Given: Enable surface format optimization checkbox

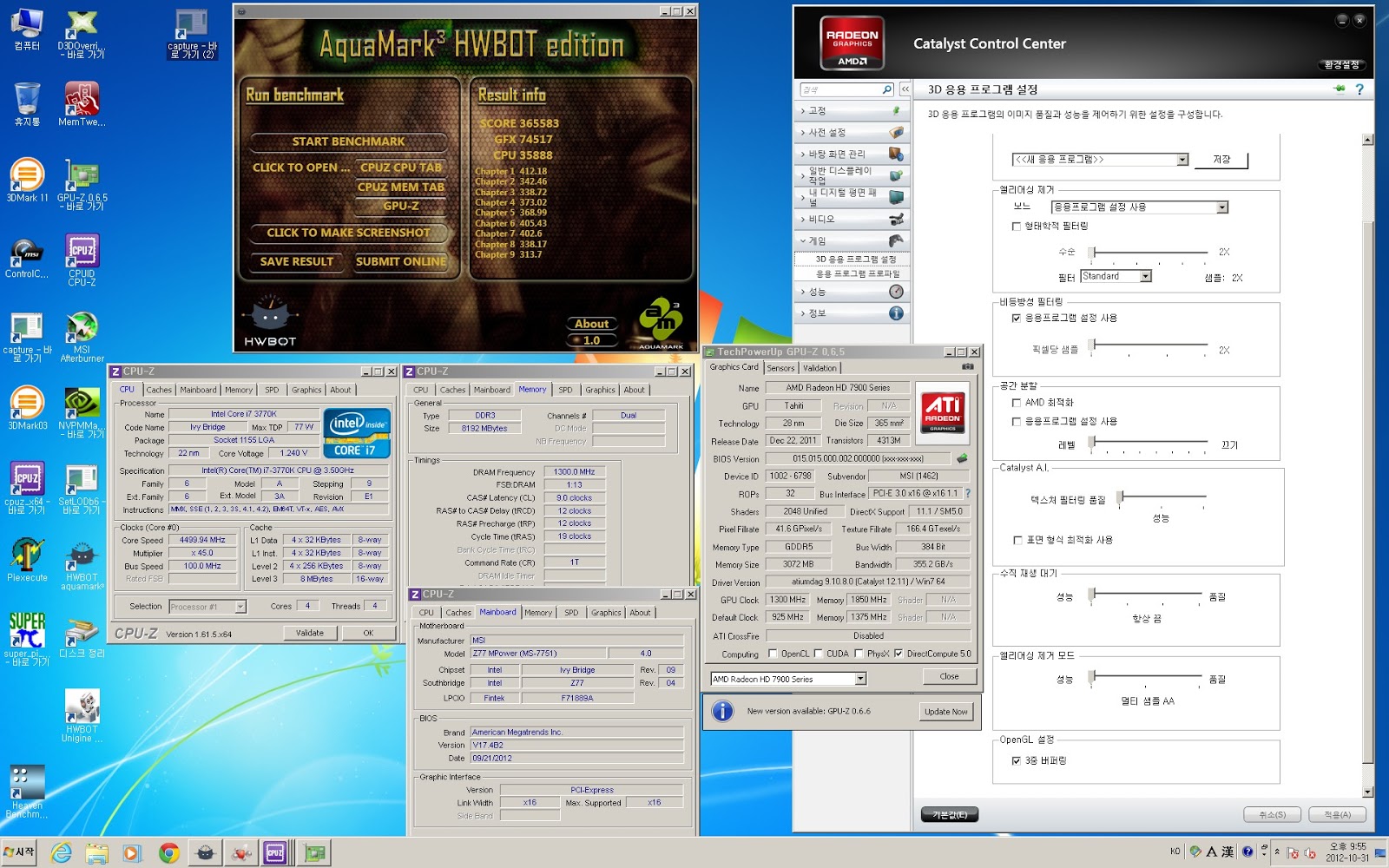Looking at the screenshot, I should [x=1017, y=540].
